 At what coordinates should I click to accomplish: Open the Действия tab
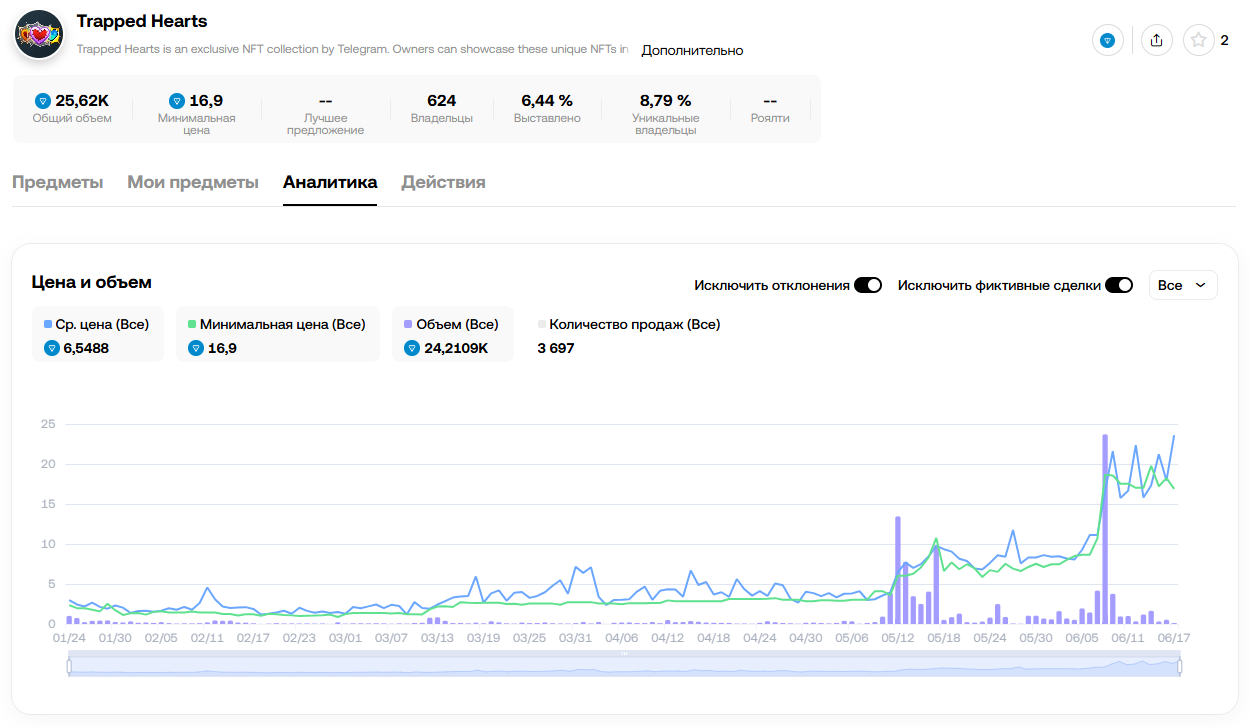point(443,182)
